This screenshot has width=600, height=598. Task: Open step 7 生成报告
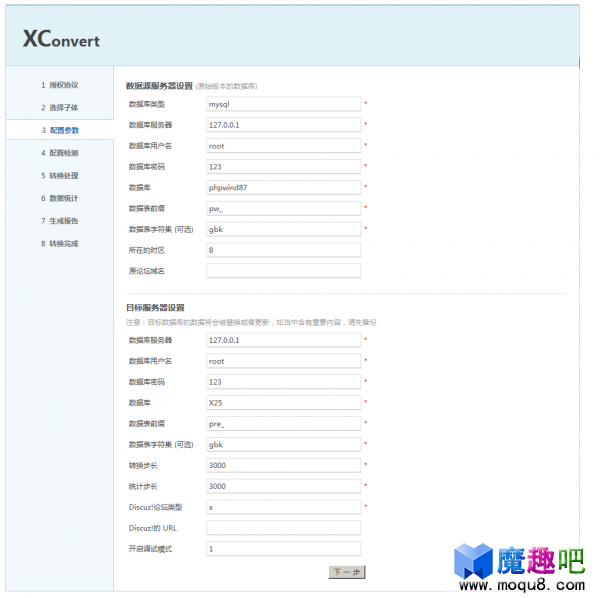point(60,221)
